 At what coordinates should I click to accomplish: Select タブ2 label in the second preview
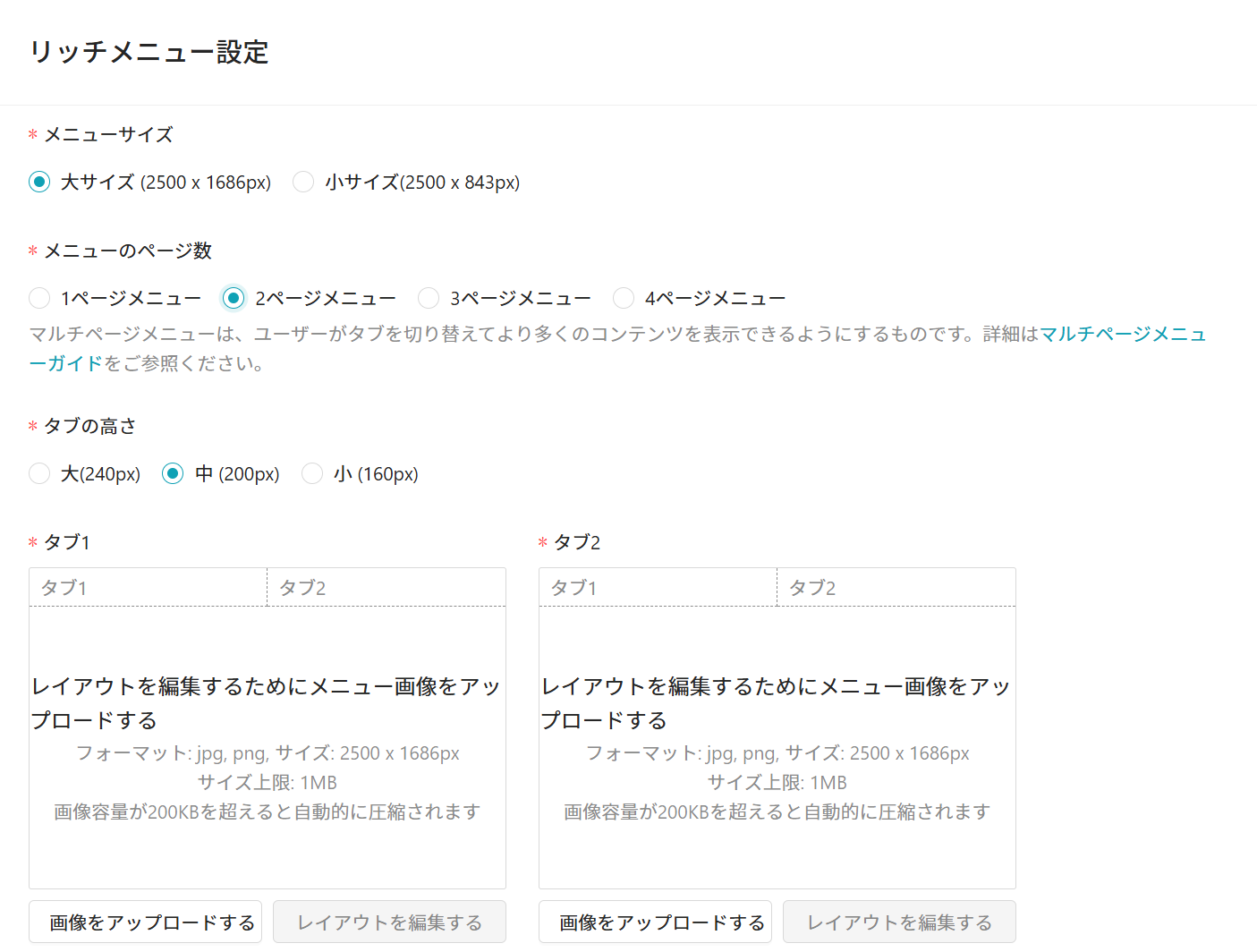click(x=896, y=586)
